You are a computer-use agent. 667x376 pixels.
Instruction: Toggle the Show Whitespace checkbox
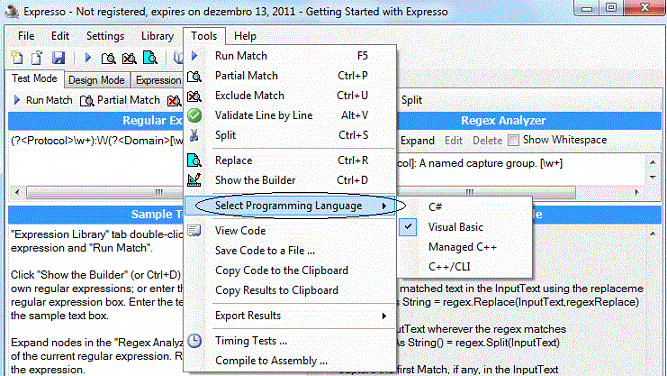[x=514, y=140]
